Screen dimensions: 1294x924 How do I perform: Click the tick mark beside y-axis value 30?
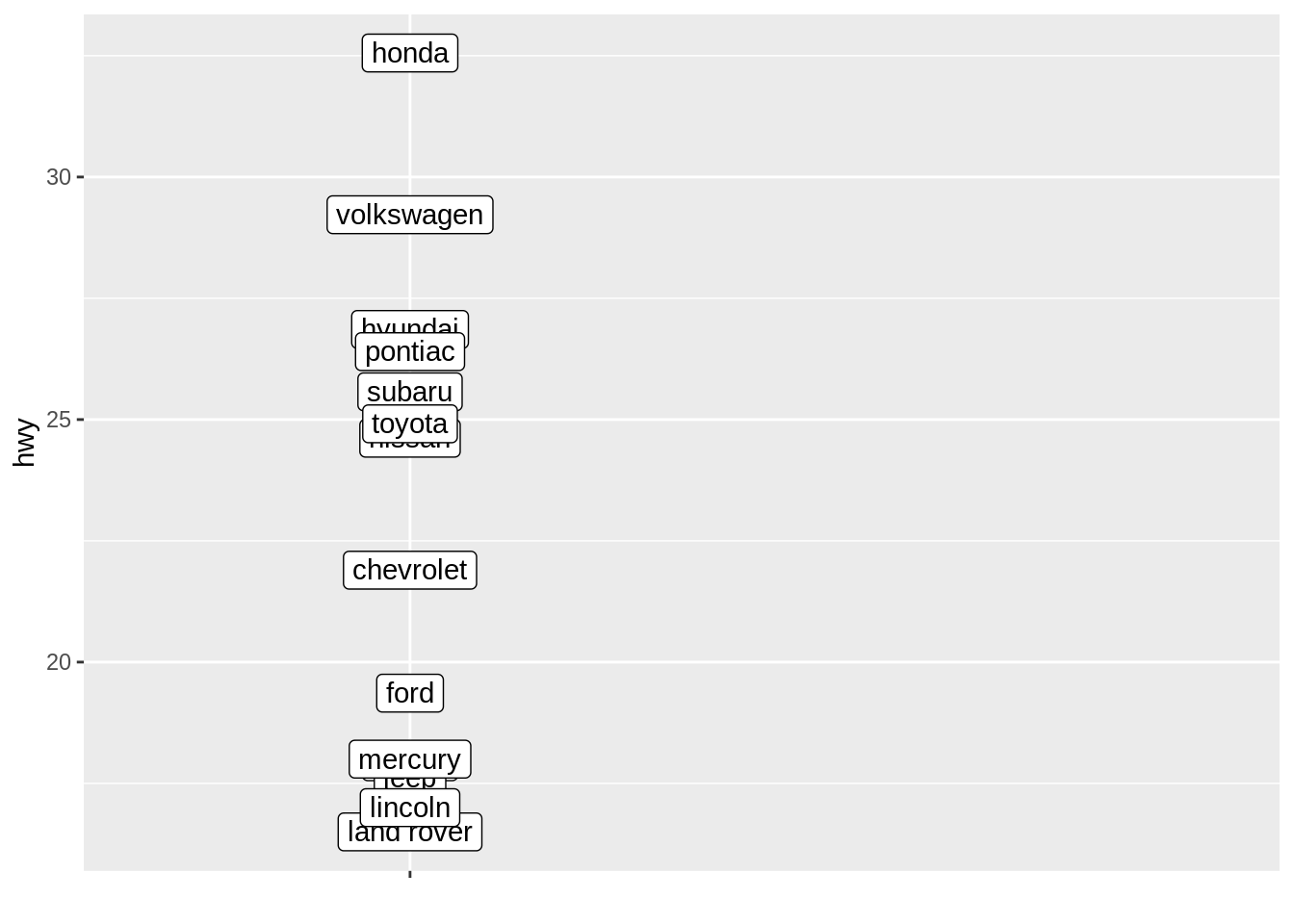pos(80,177)
